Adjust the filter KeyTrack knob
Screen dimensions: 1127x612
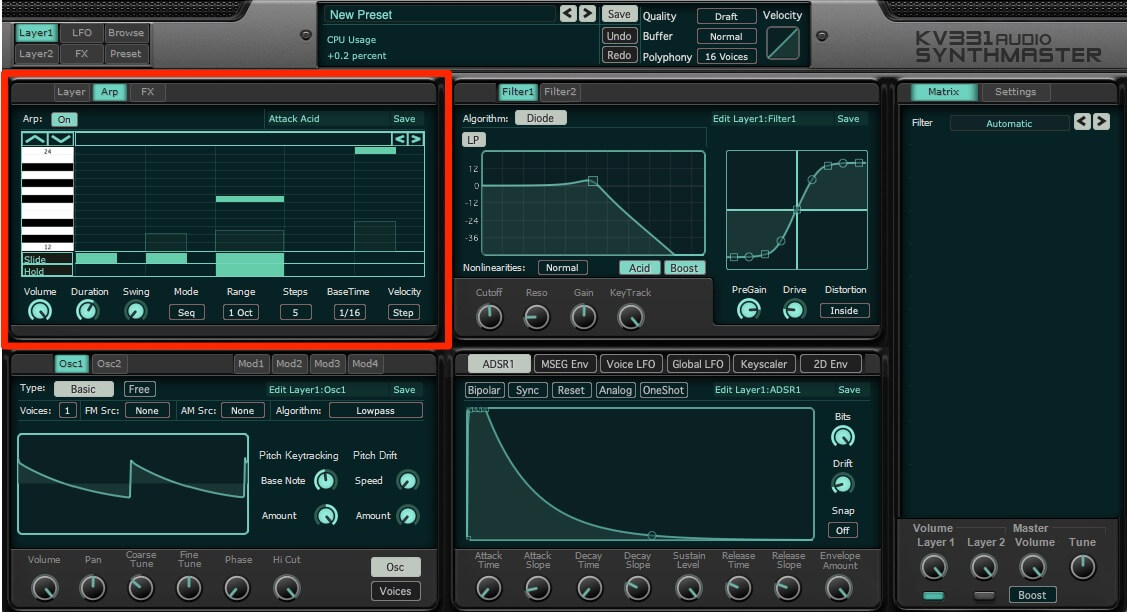630,316
